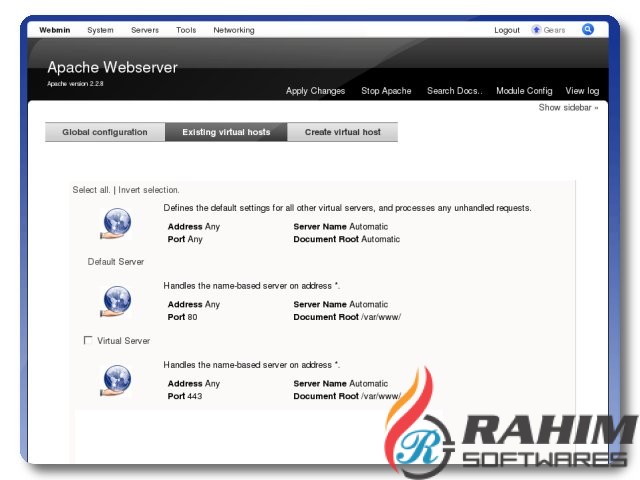Viewport: 640px width, 480px height.
Task: Click Select all. link
Action: 91,190
